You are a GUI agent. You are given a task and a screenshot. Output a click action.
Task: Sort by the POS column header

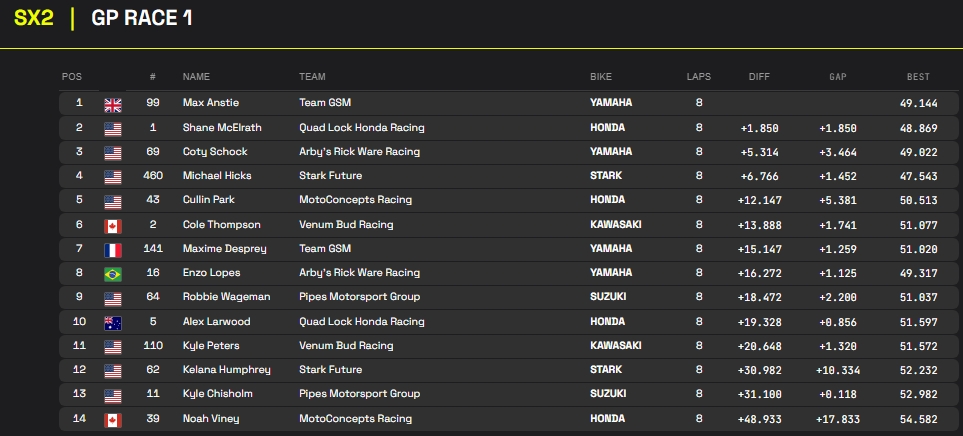[72, 77]
